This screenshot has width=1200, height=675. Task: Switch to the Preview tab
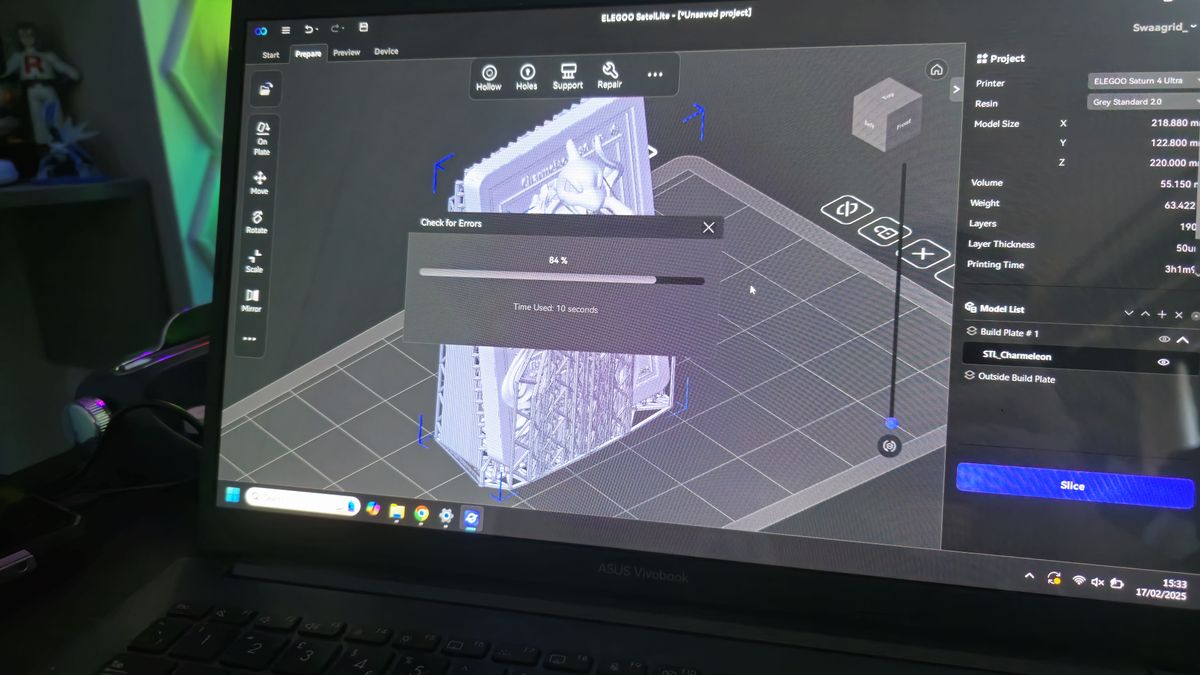(346, 51)
